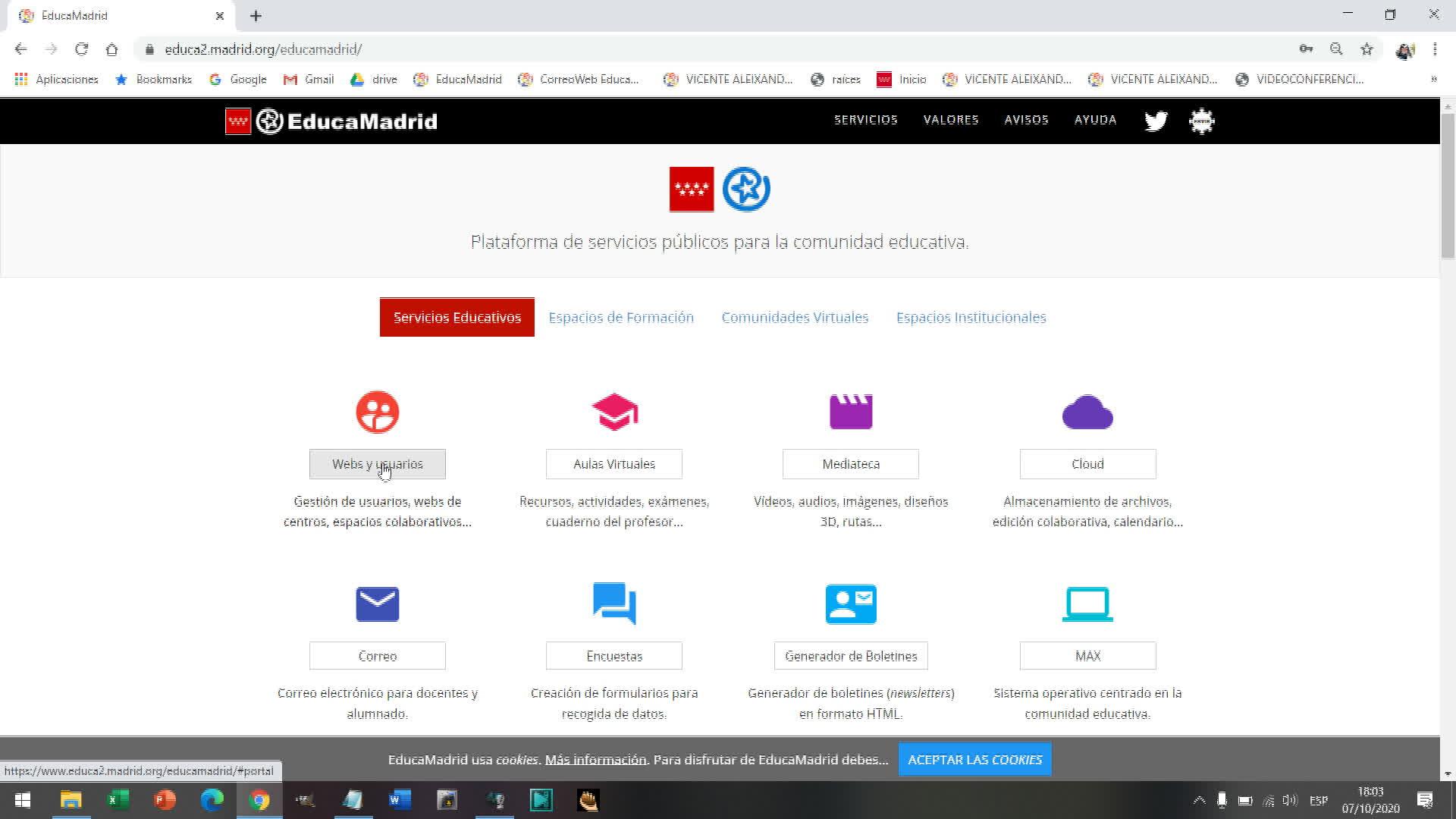The height and width of the screenshot is (819, 1456).
Task: Open the MAX laptop icon
Action: point(1087,604)
